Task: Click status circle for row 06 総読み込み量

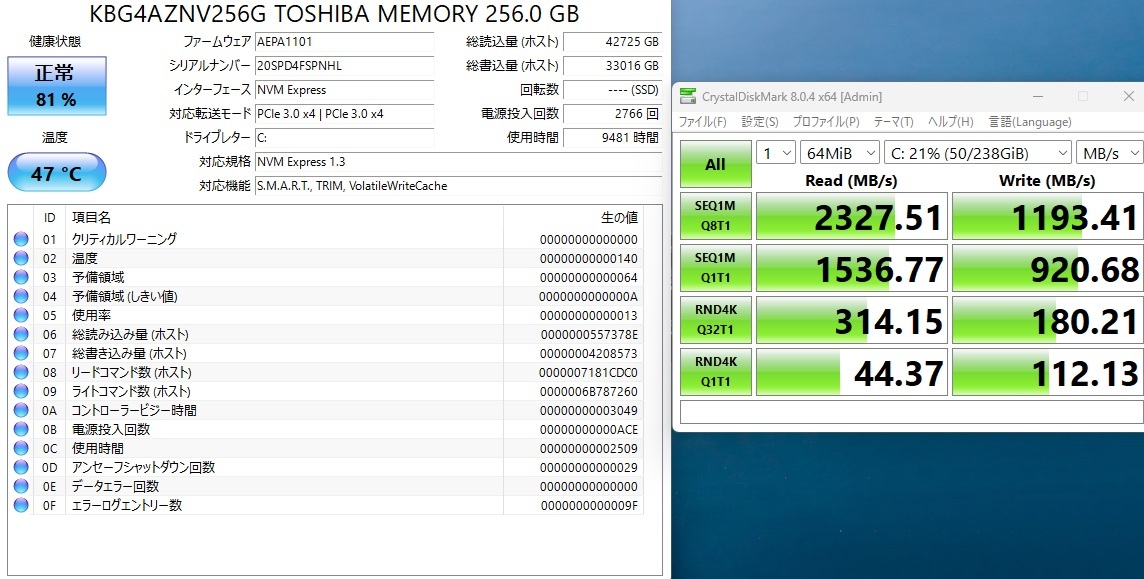Action: click(20, 333)
